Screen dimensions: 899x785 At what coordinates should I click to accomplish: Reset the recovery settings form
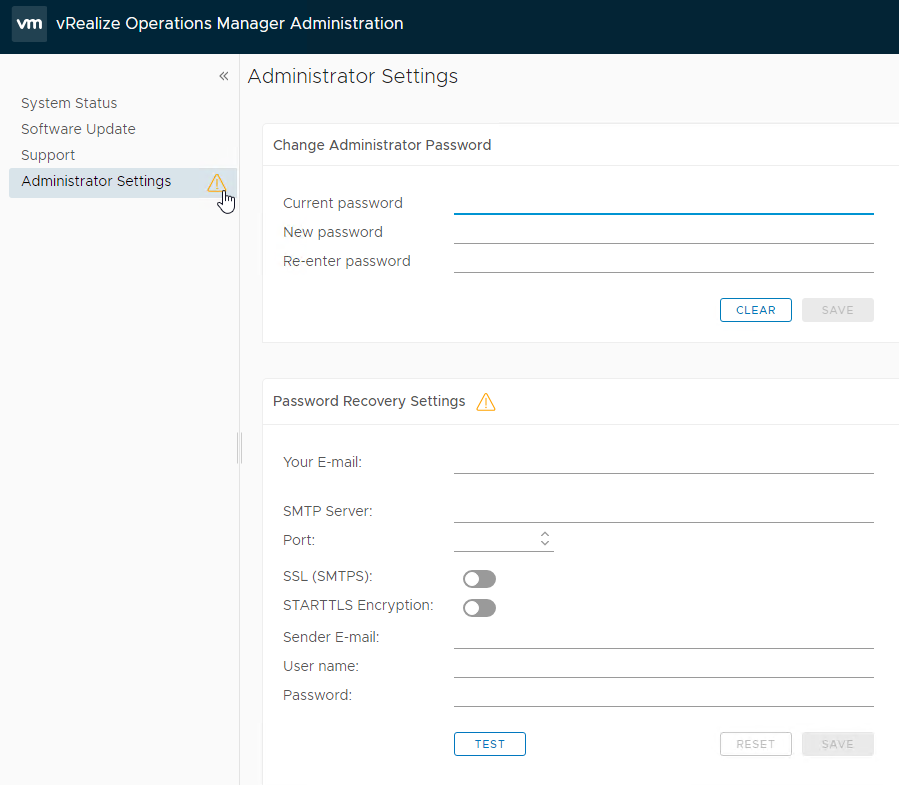click(x=756, y=744)
